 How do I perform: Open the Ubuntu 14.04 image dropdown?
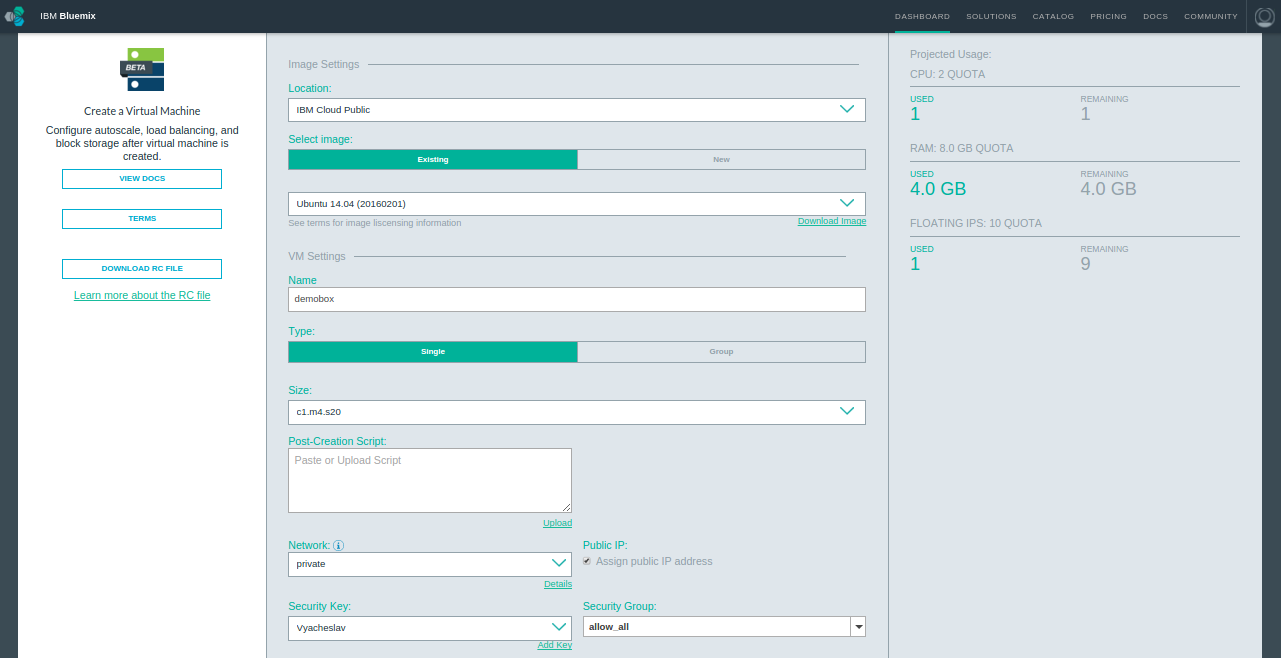click(x=577, y=204)
